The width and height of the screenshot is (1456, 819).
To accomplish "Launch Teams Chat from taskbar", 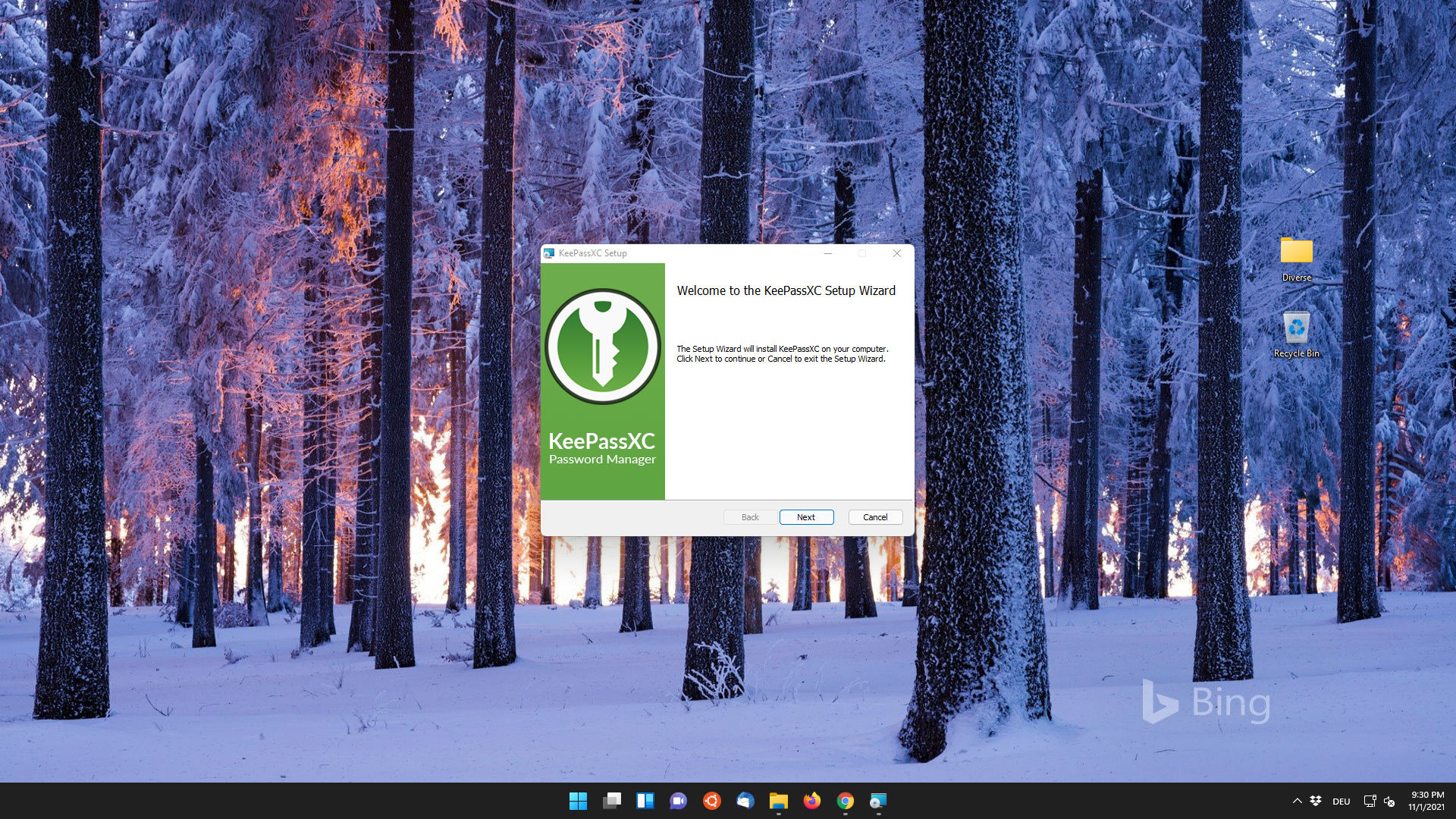I will point(679,801).
